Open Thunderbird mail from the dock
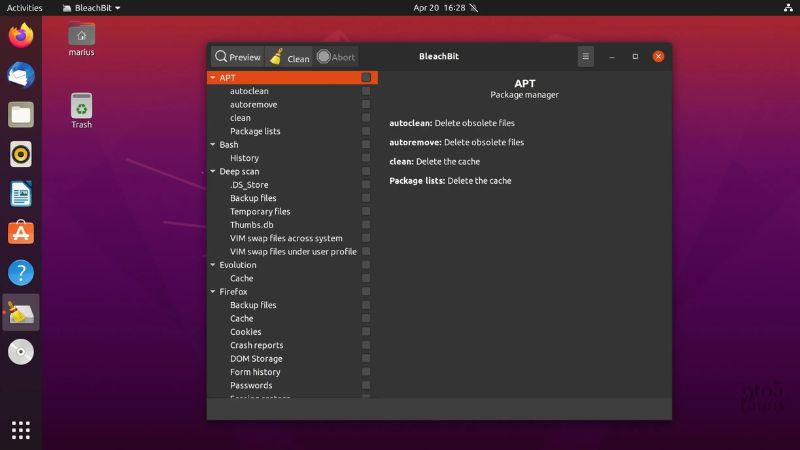Viewport: 800px width, 450px height. pos(21,75)
